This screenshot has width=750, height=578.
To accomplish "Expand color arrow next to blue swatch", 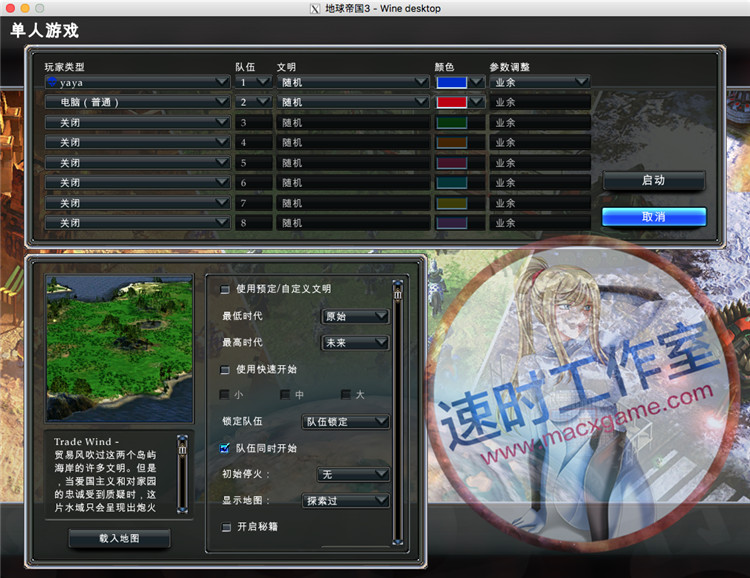I will (476, 82).
